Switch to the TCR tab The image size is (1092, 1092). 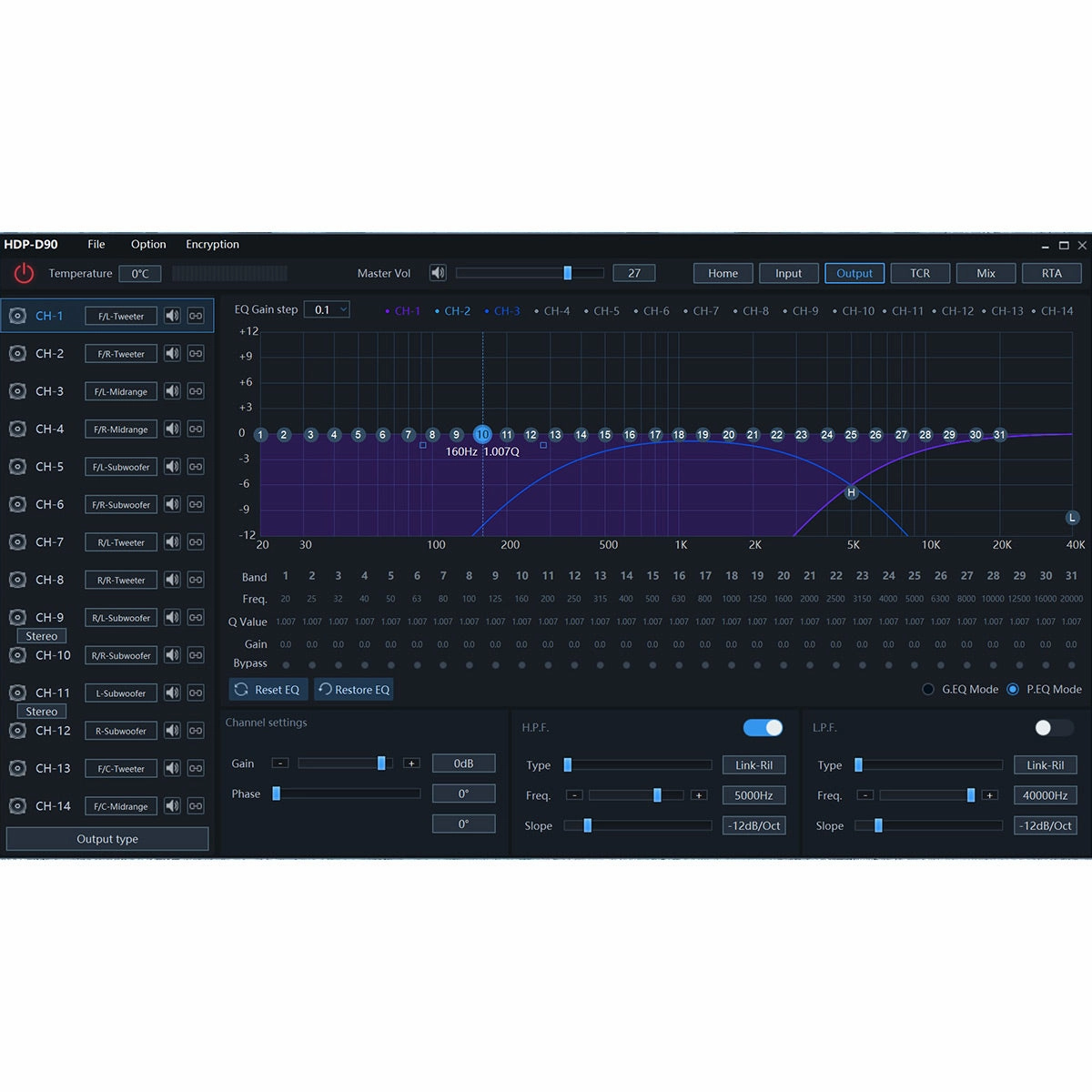click(921, 273)
